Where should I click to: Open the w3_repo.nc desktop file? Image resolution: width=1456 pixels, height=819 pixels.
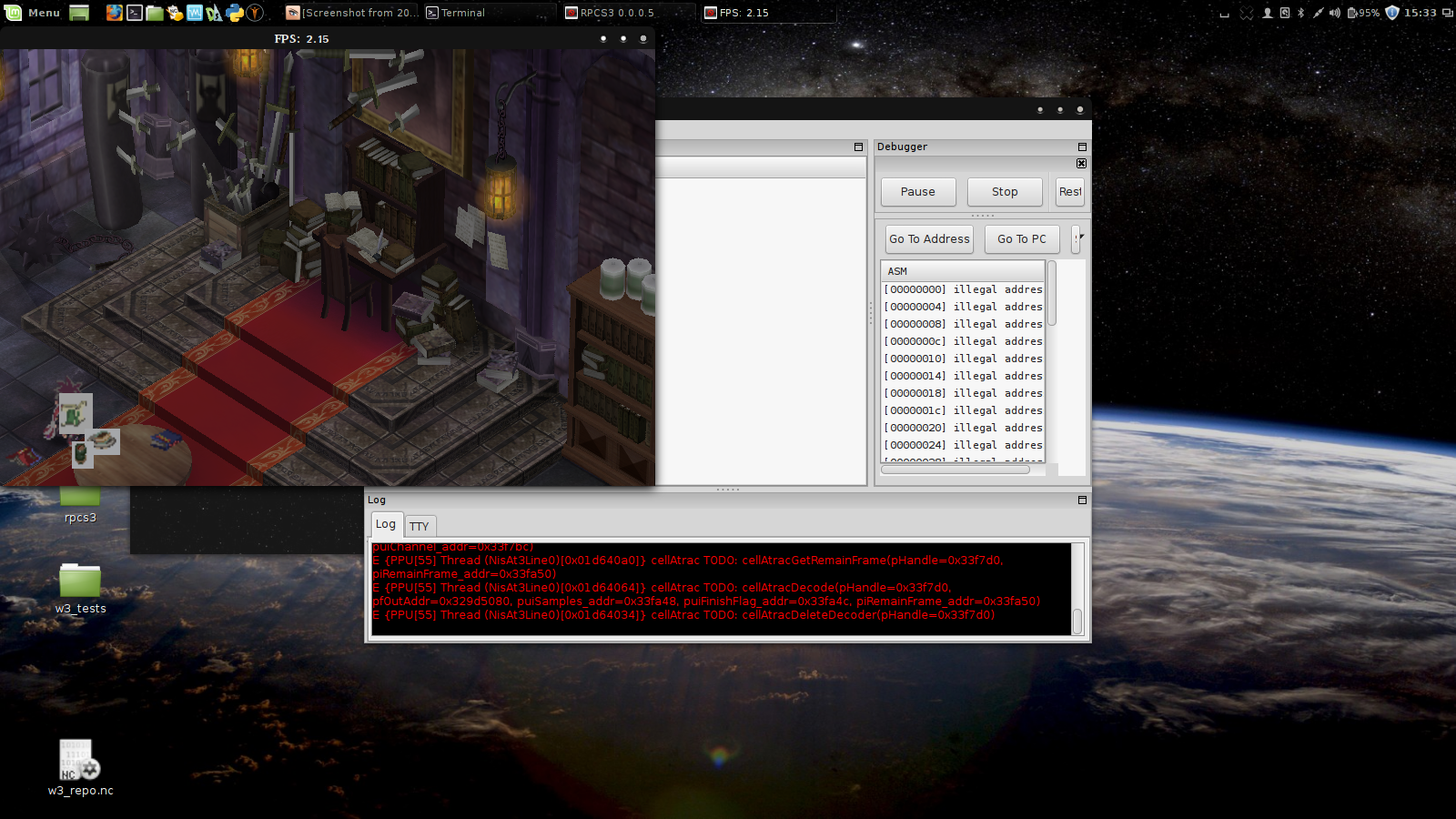click(80, 761)
